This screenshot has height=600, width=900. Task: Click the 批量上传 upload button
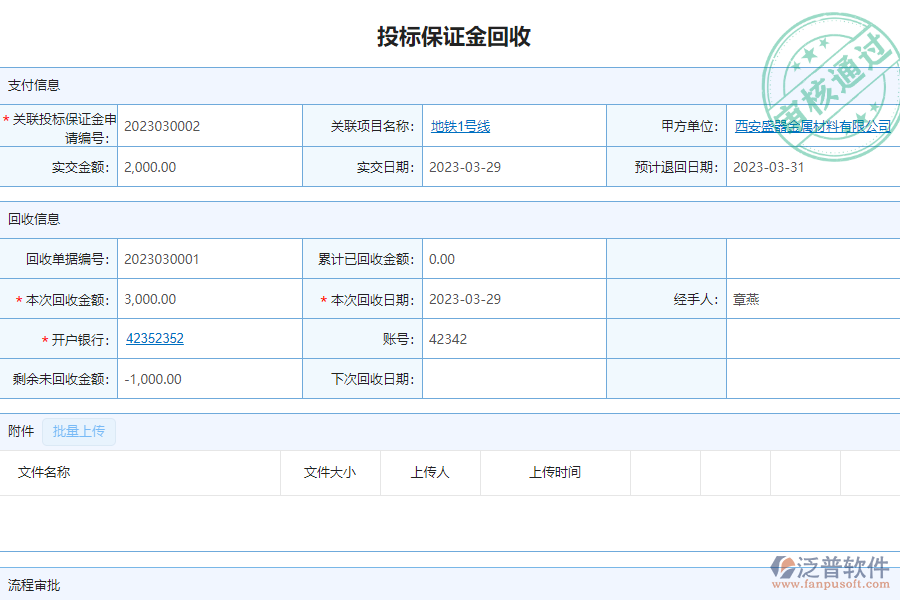pyautogui.click(x=79, y=431)
